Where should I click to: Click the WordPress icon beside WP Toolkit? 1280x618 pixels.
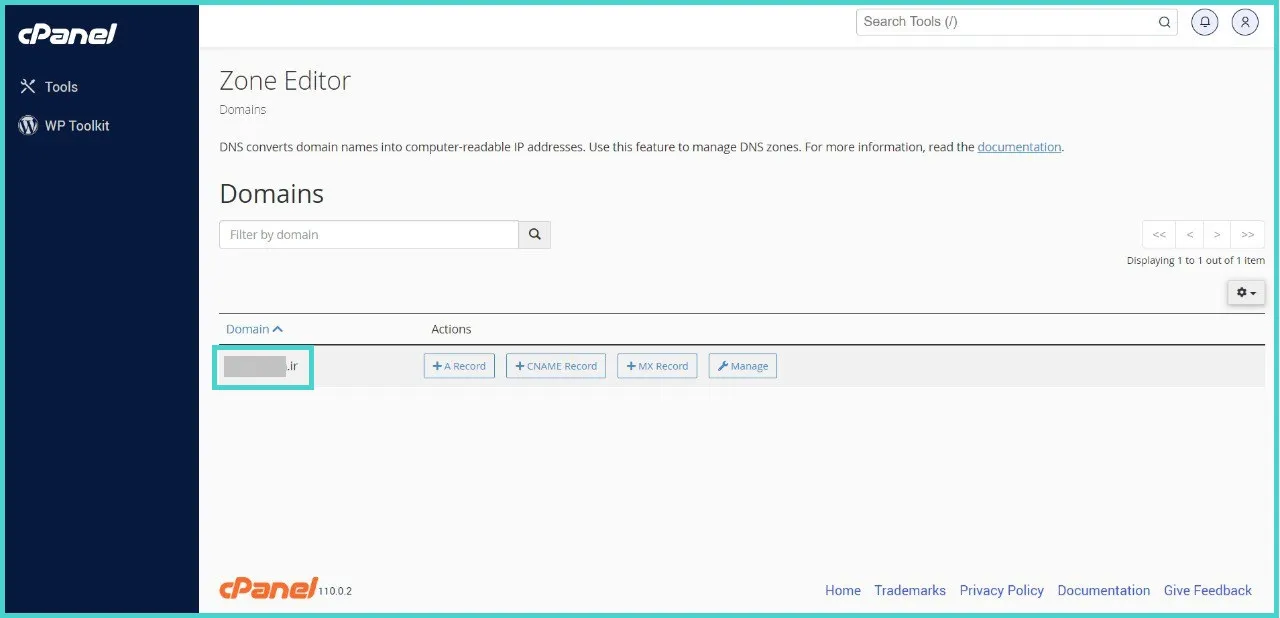point(28,126)
